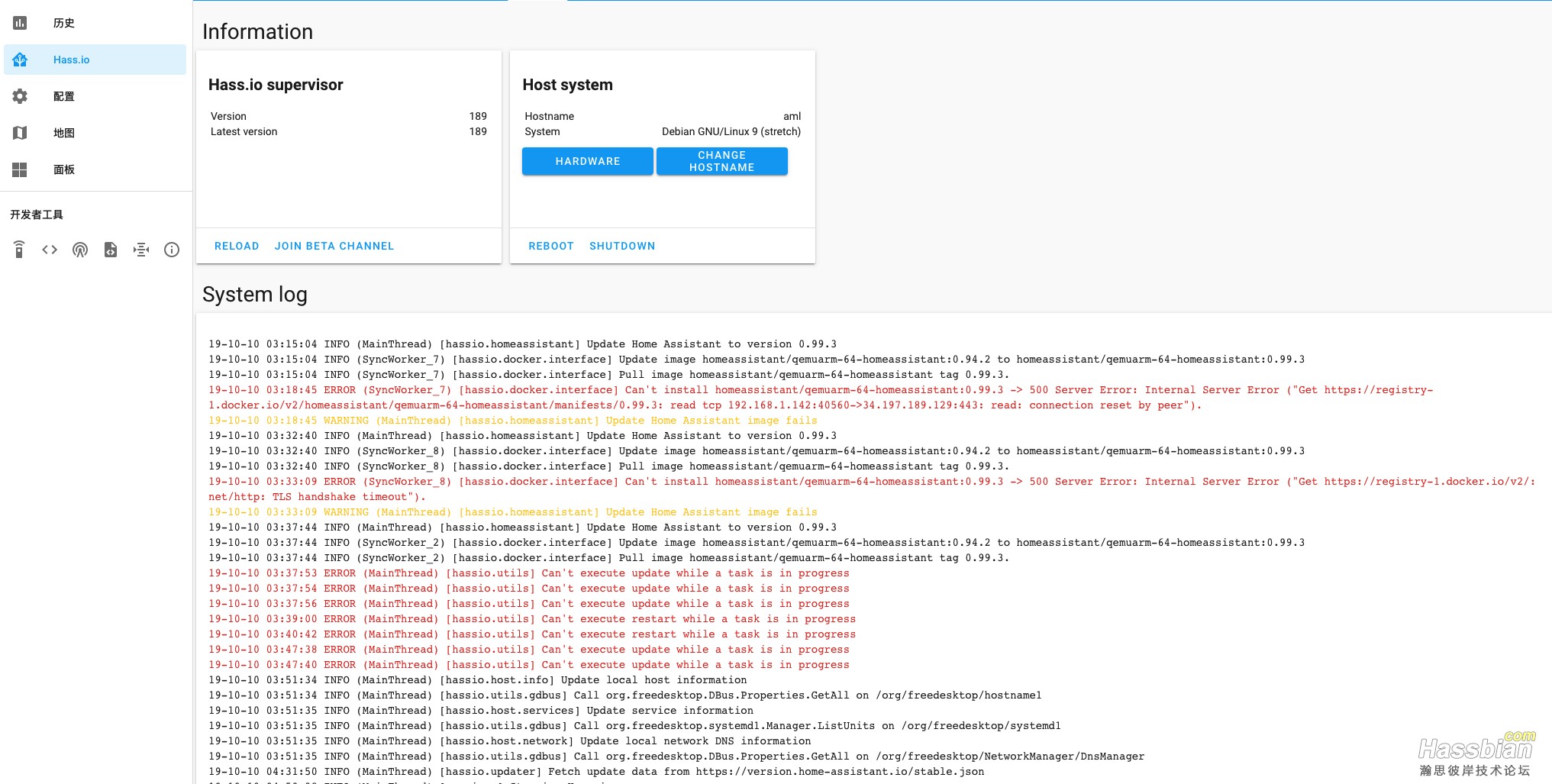1552x784 pixels.
Task: Open developer tools Templates file icon
Action: point(111,250)
